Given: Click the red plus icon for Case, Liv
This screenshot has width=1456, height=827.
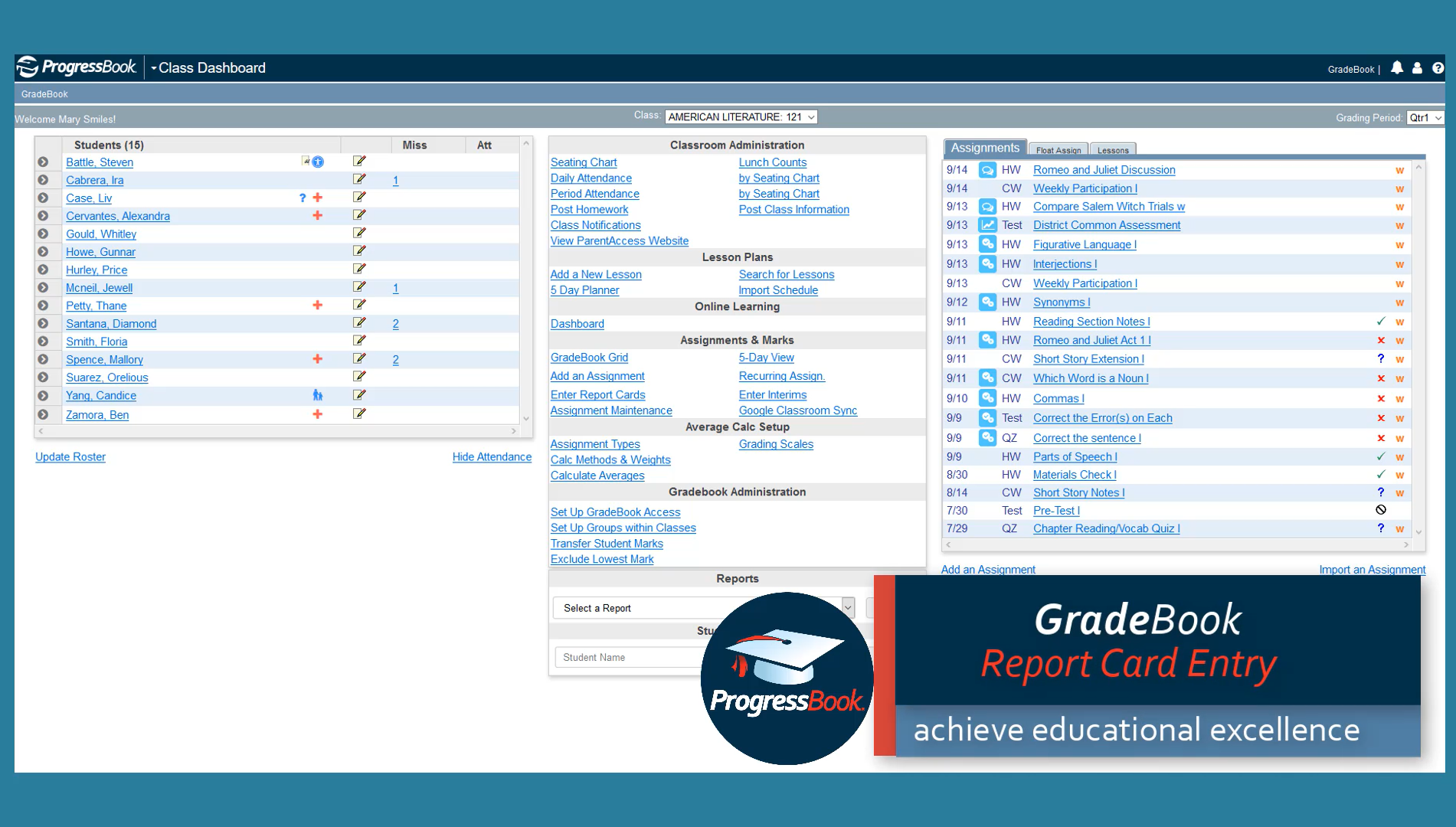Looking at the screenshot, I should coord(318,198).
